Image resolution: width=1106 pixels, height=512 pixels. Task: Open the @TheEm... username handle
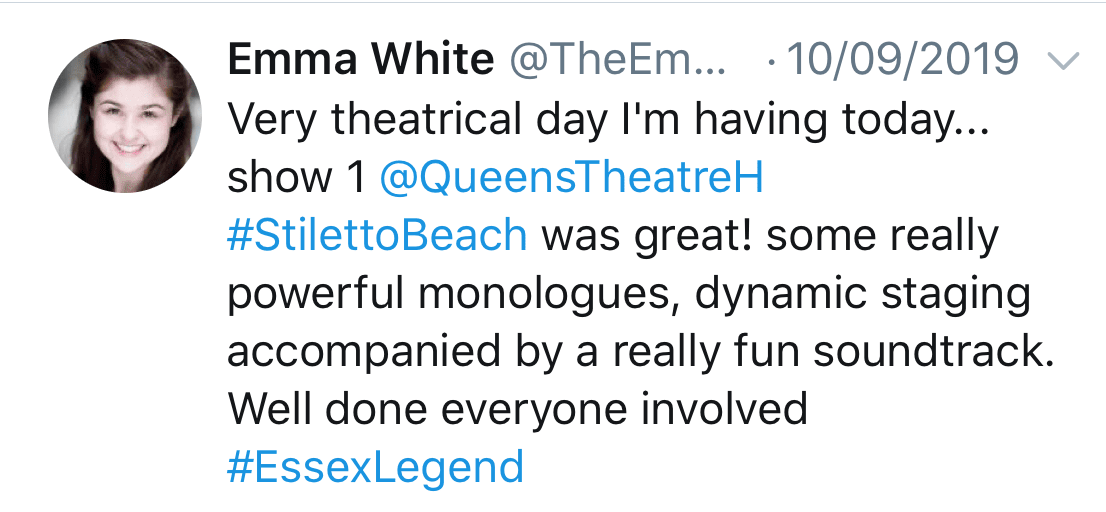pos(616,61)
